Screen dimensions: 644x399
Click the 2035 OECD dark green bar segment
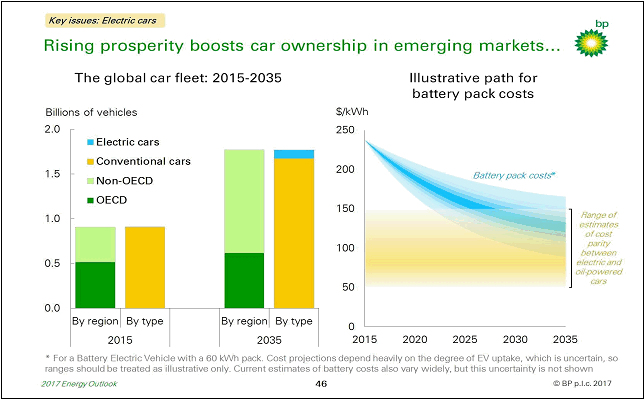coord(244,281)
